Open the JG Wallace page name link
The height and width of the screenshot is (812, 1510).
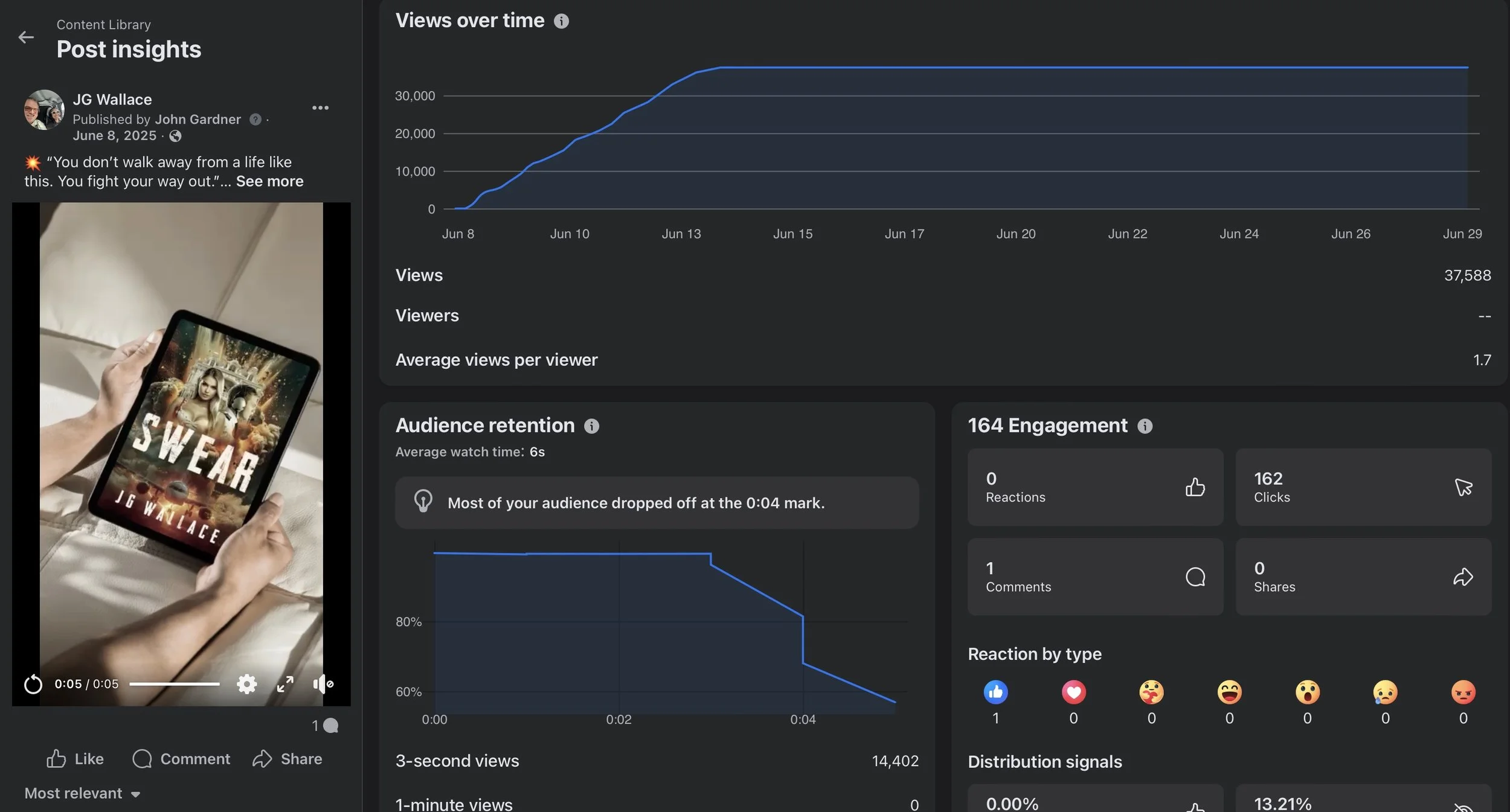(112, 100)
